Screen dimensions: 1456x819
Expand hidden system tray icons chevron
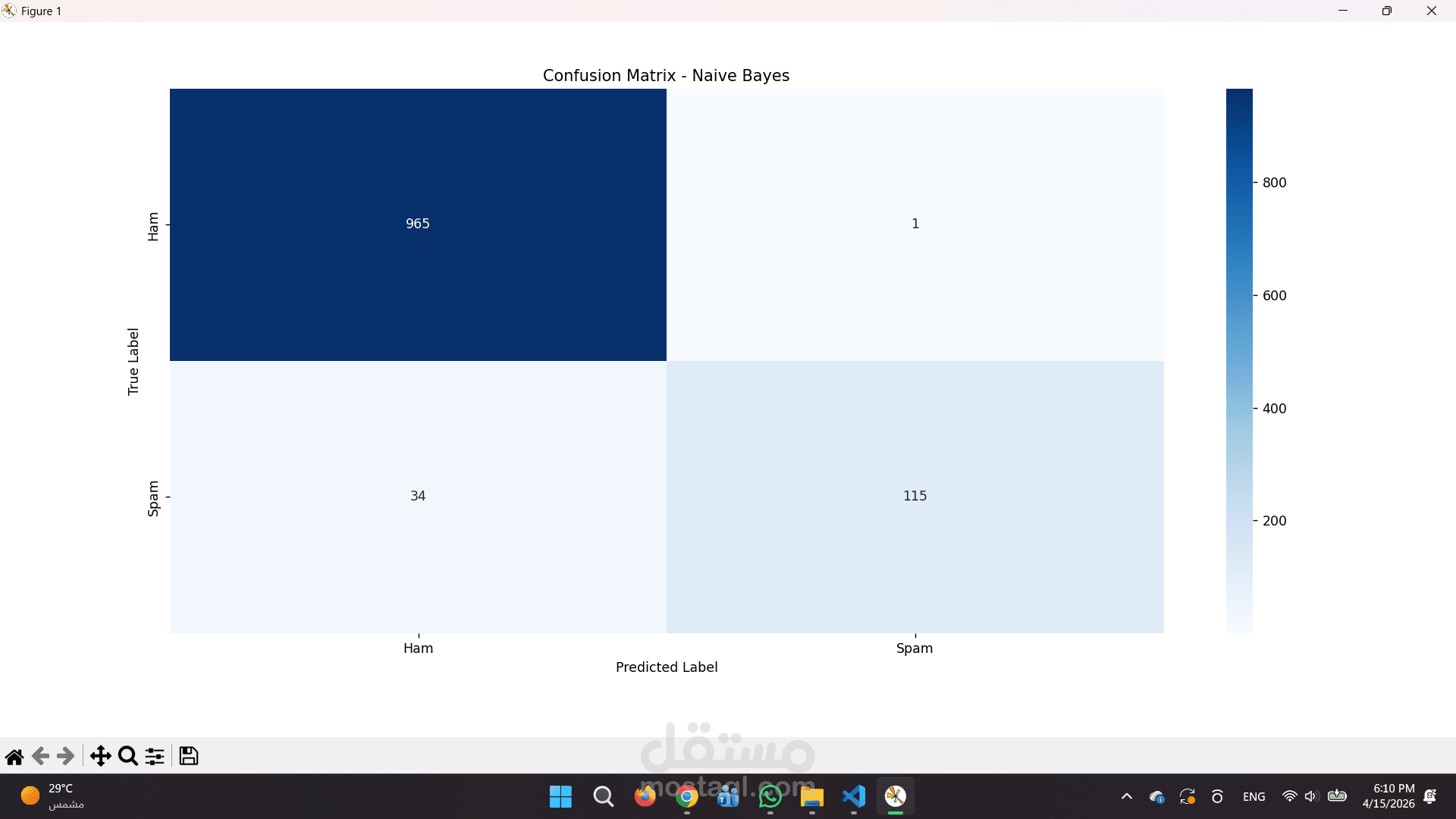point(1127,796)
